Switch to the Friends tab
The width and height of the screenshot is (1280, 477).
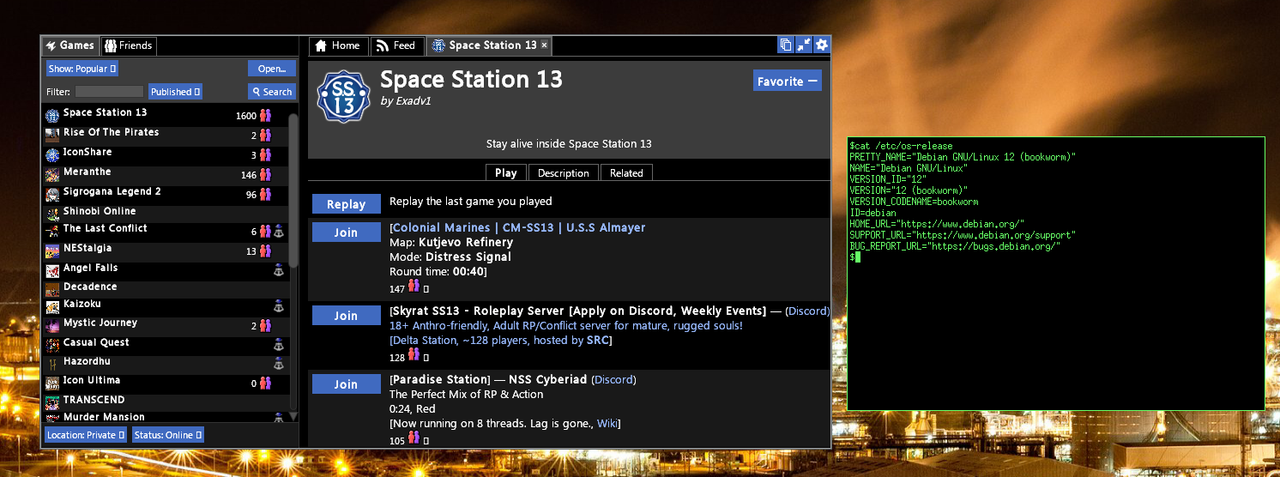tap(128, 45)
